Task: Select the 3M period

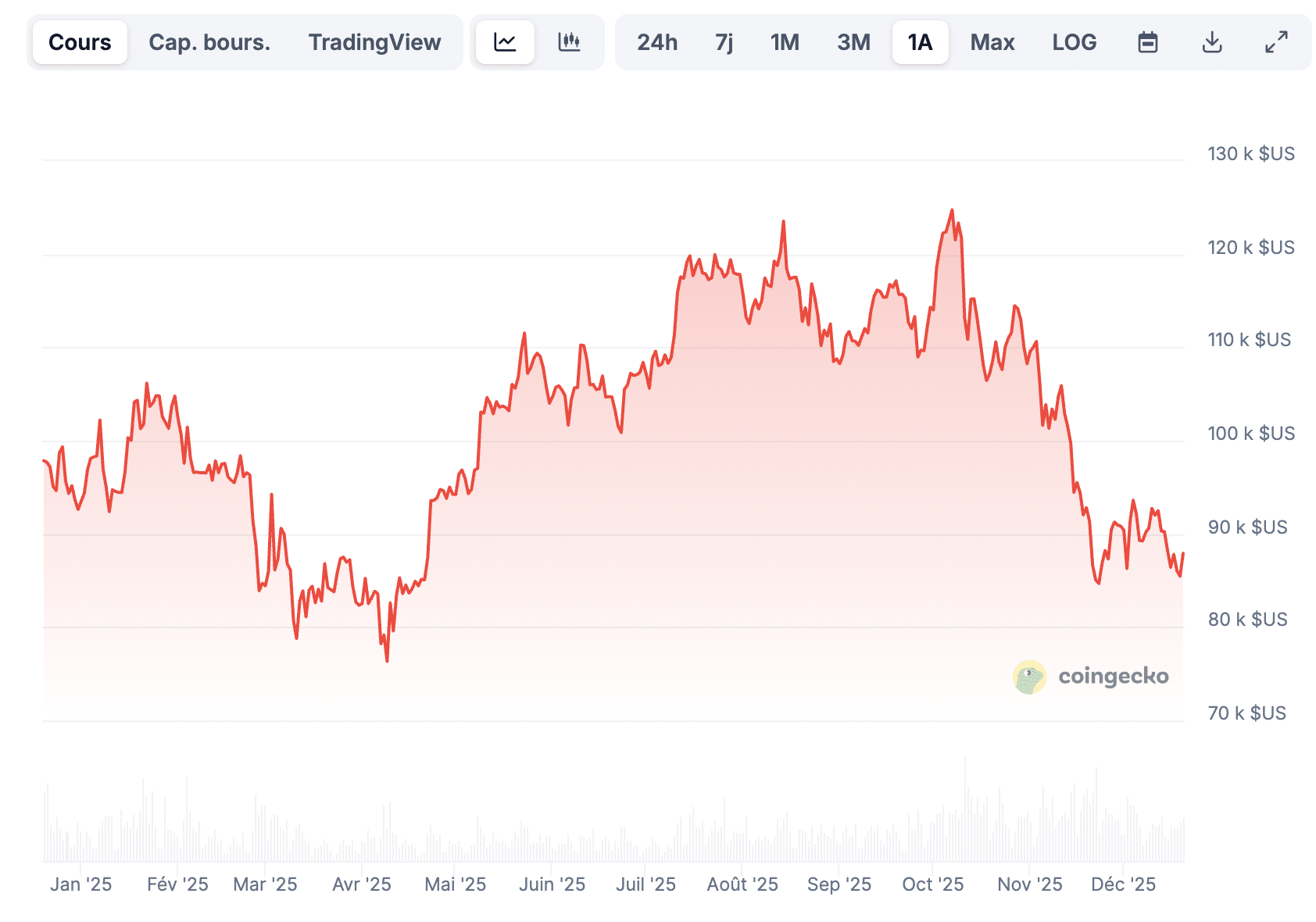Action: tap(853, 42)
